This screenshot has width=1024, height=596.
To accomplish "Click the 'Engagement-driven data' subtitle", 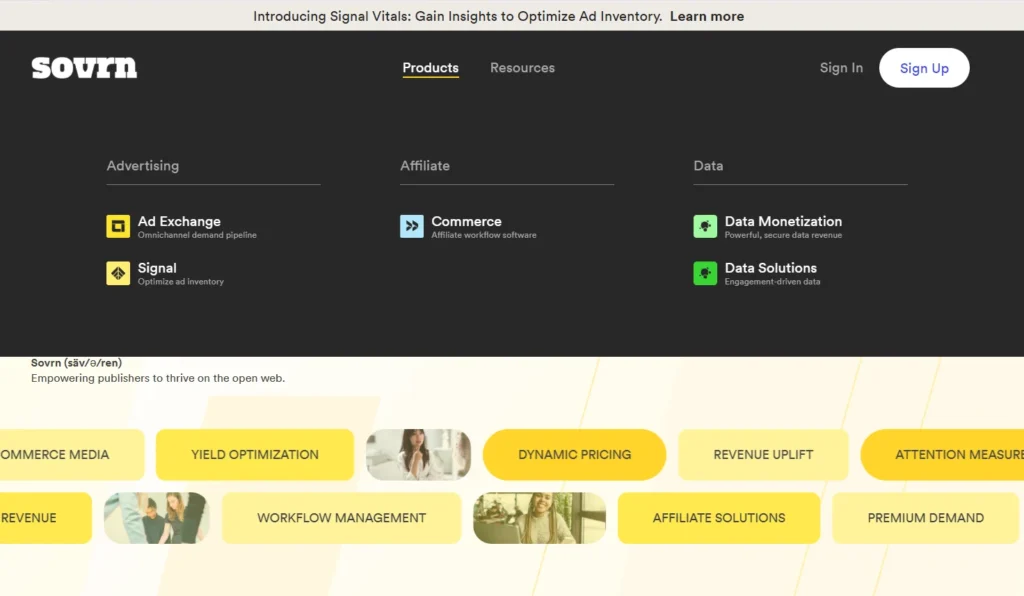I will [x=773, y=282].
